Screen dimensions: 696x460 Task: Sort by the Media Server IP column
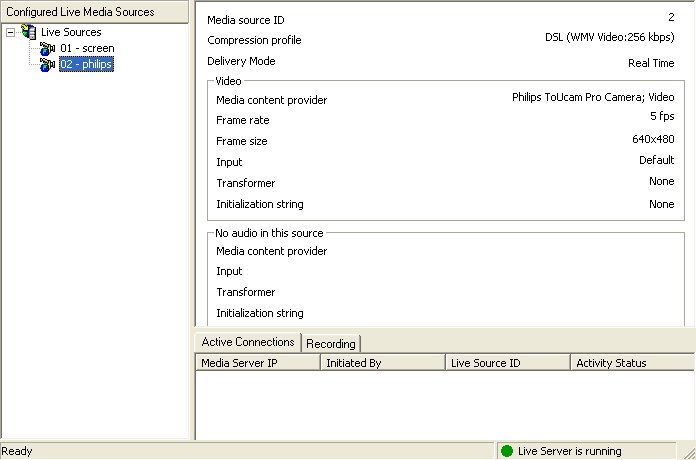click(257, 363)
